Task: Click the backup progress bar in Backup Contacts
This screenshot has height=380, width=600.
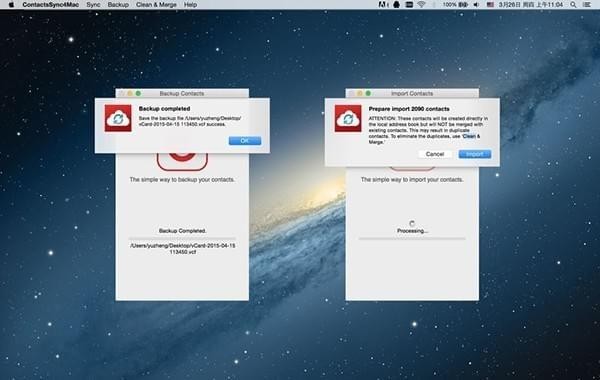Action: [182, 238]
